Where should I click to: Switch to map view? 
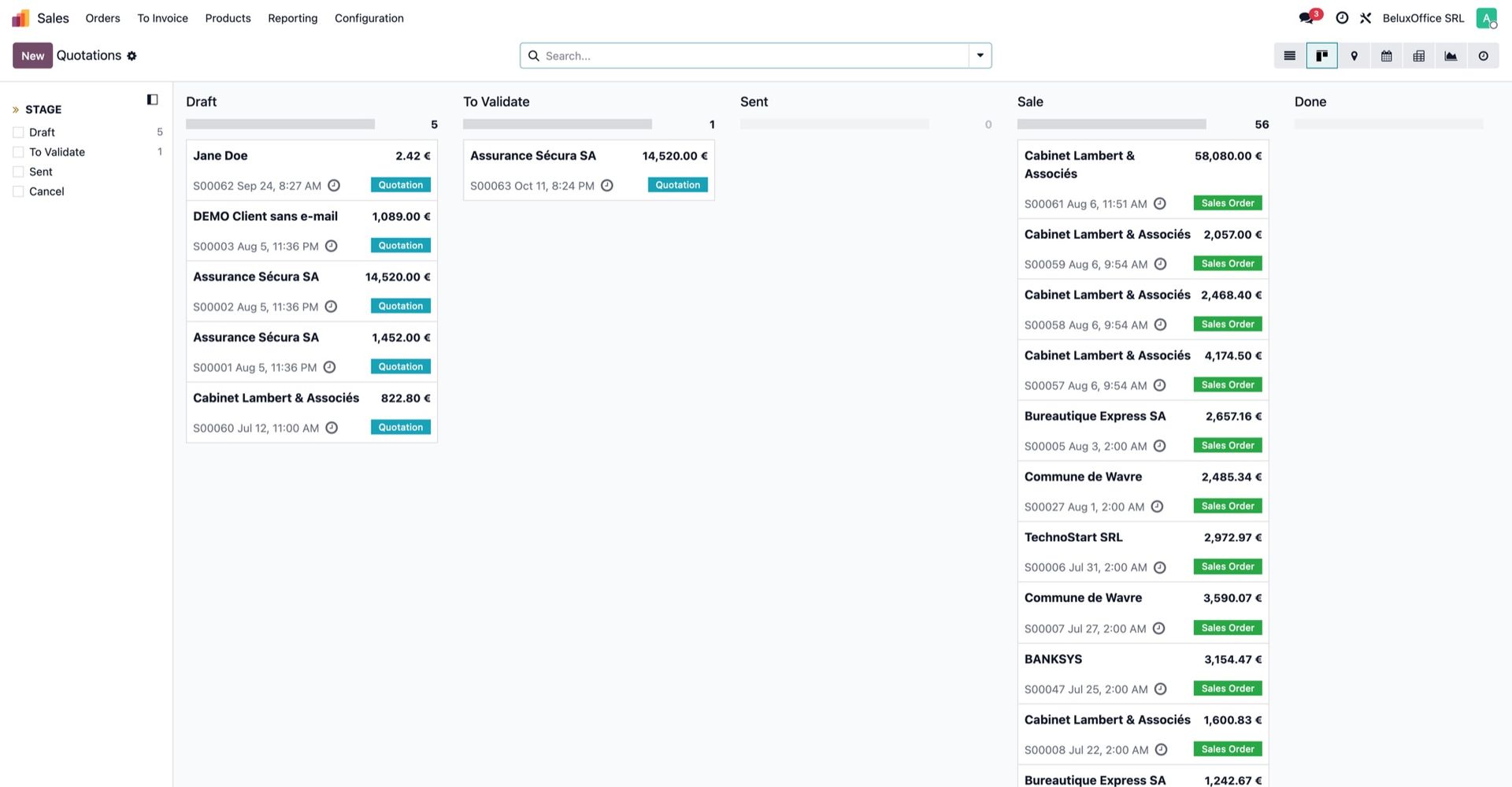tap(1354, 56)
